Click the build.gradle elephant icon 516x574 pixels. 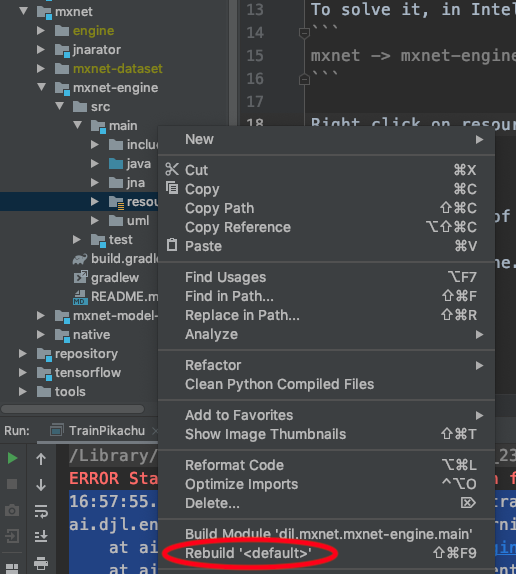[x=80, y=259]
